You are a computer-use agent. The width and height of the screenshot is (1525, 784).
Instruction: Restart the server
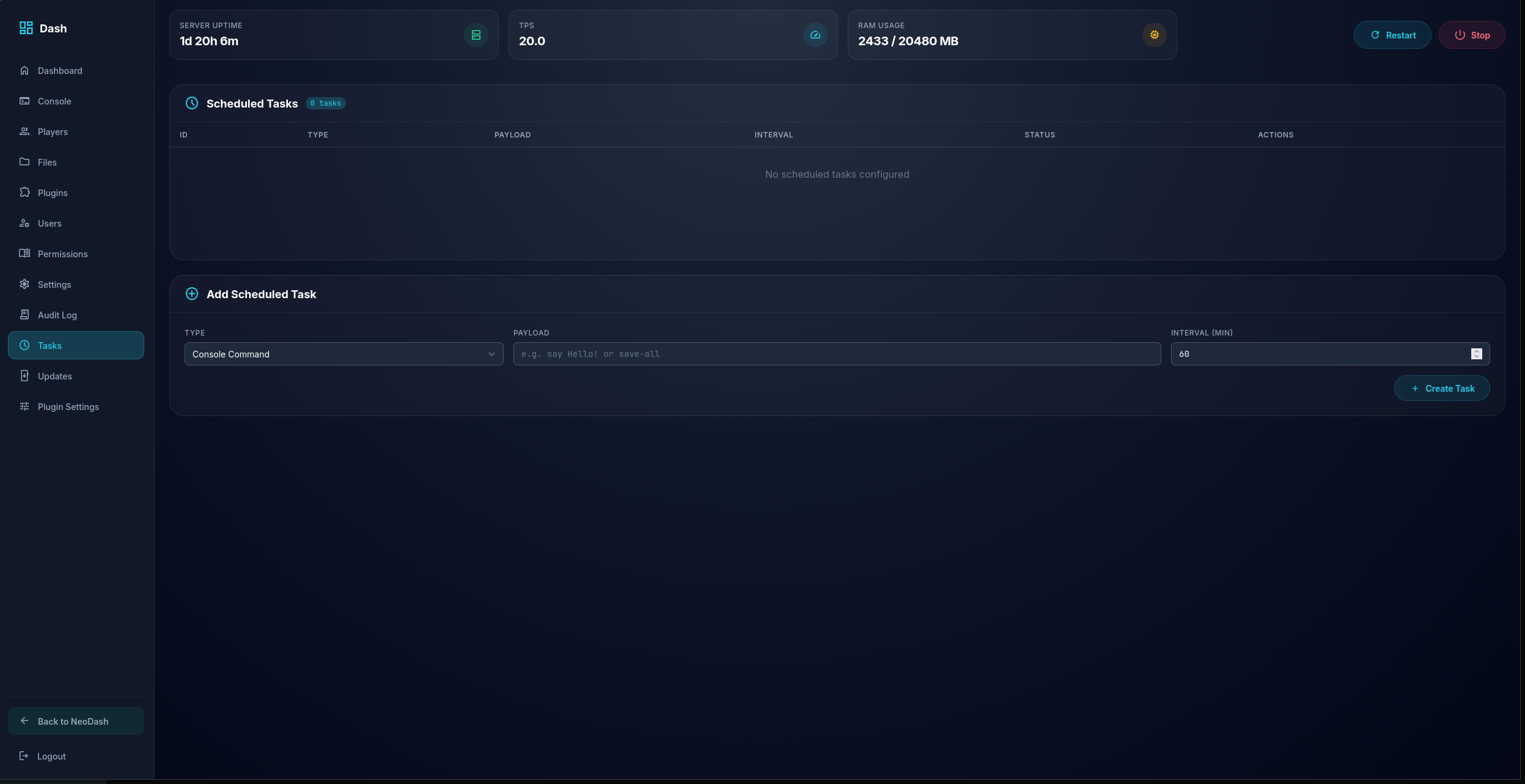click(x=1392, y=35)
